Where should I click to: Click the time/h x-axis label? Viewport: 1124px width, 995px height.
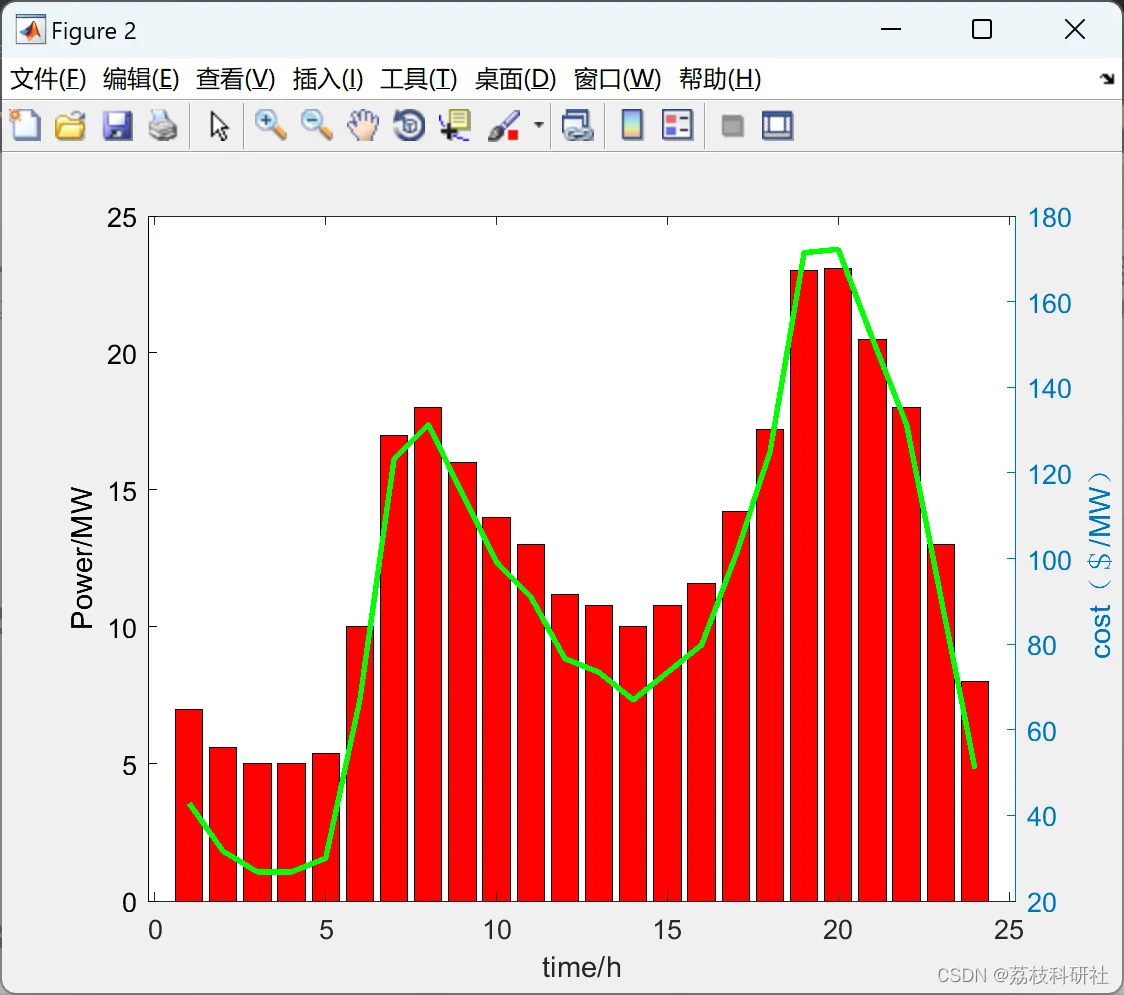point(581,967)
